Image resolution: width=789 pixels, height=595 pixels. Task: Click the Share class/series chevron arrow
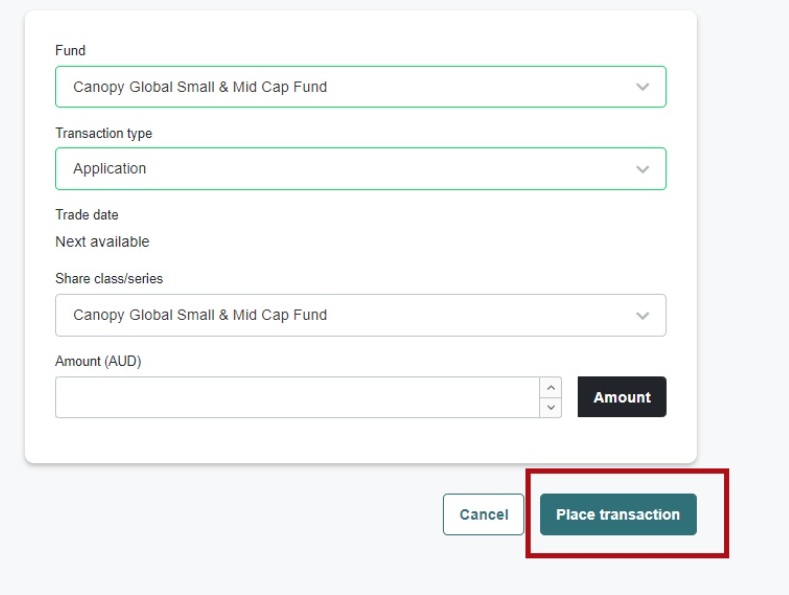pos(642,315)
